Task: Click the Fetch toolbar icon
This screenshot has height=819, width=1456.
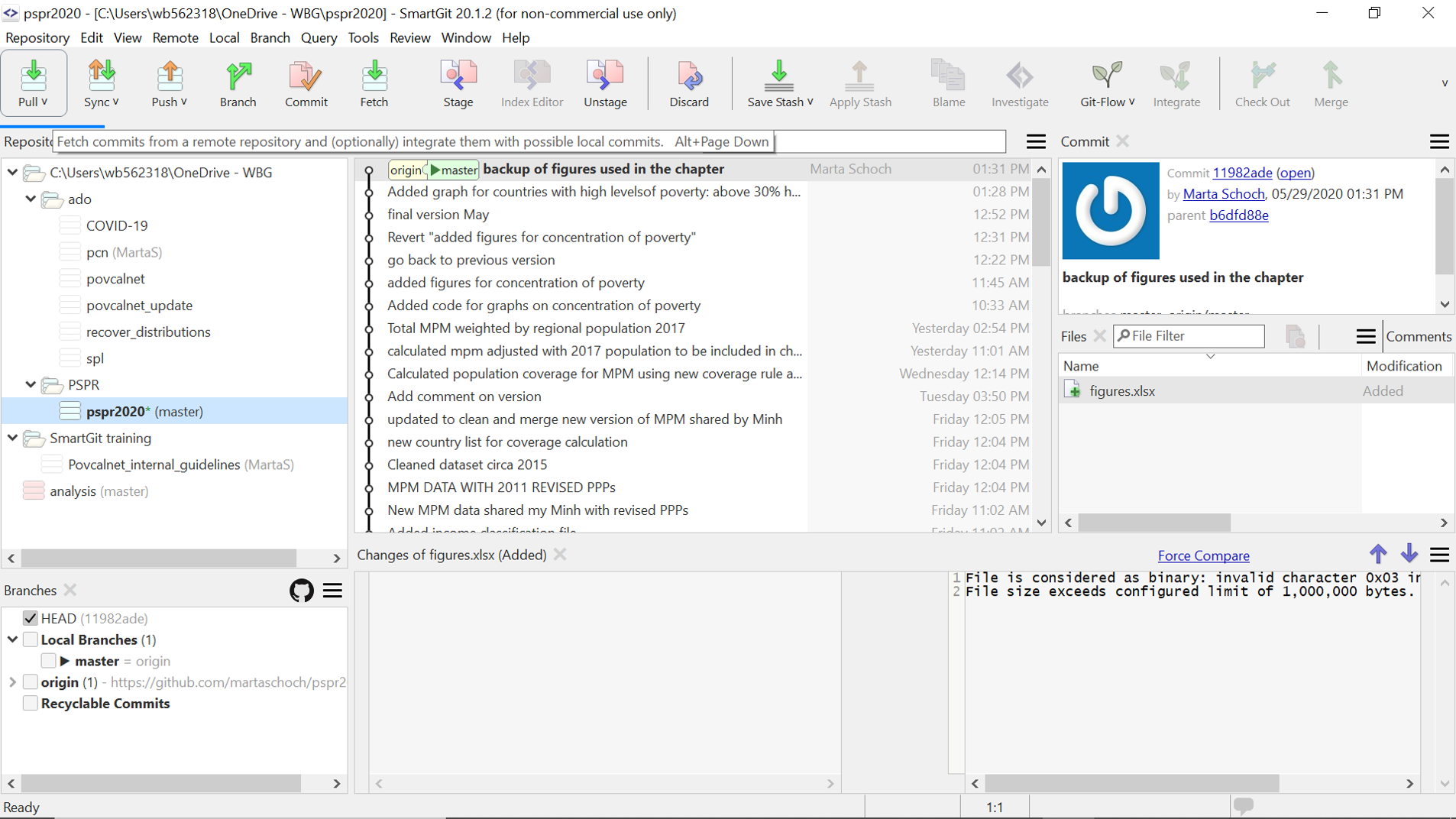Action: [374, 76]
